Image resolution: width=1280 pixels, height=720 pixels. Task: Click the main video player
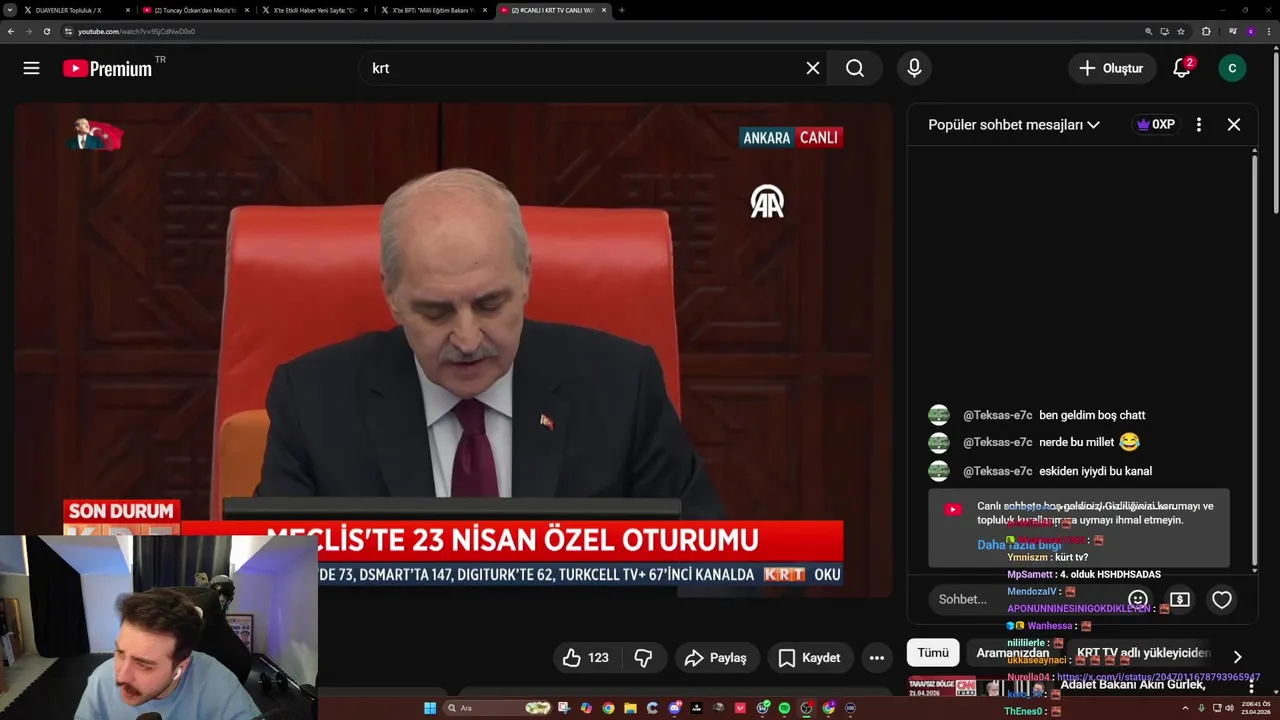click(x=453, y=350)
